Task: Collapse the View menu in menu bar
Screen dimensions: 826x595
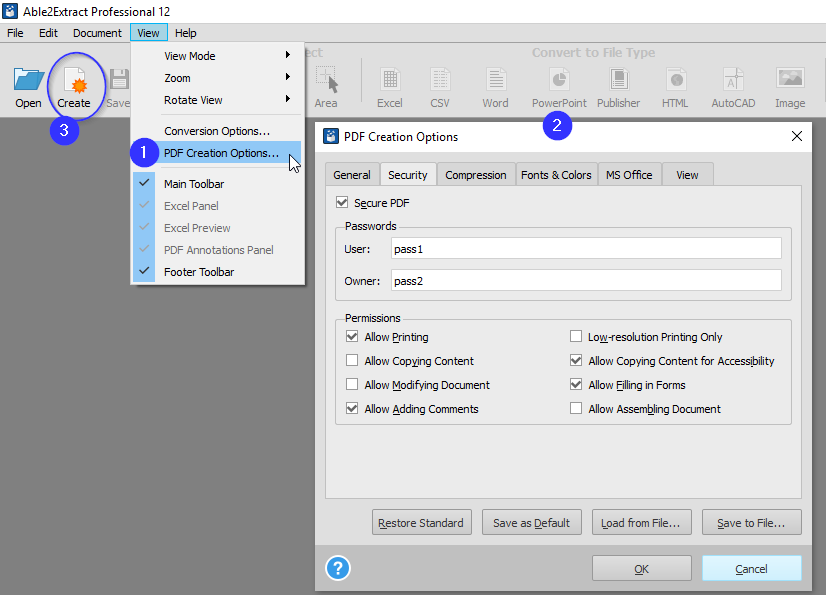Action: point(149,33)
